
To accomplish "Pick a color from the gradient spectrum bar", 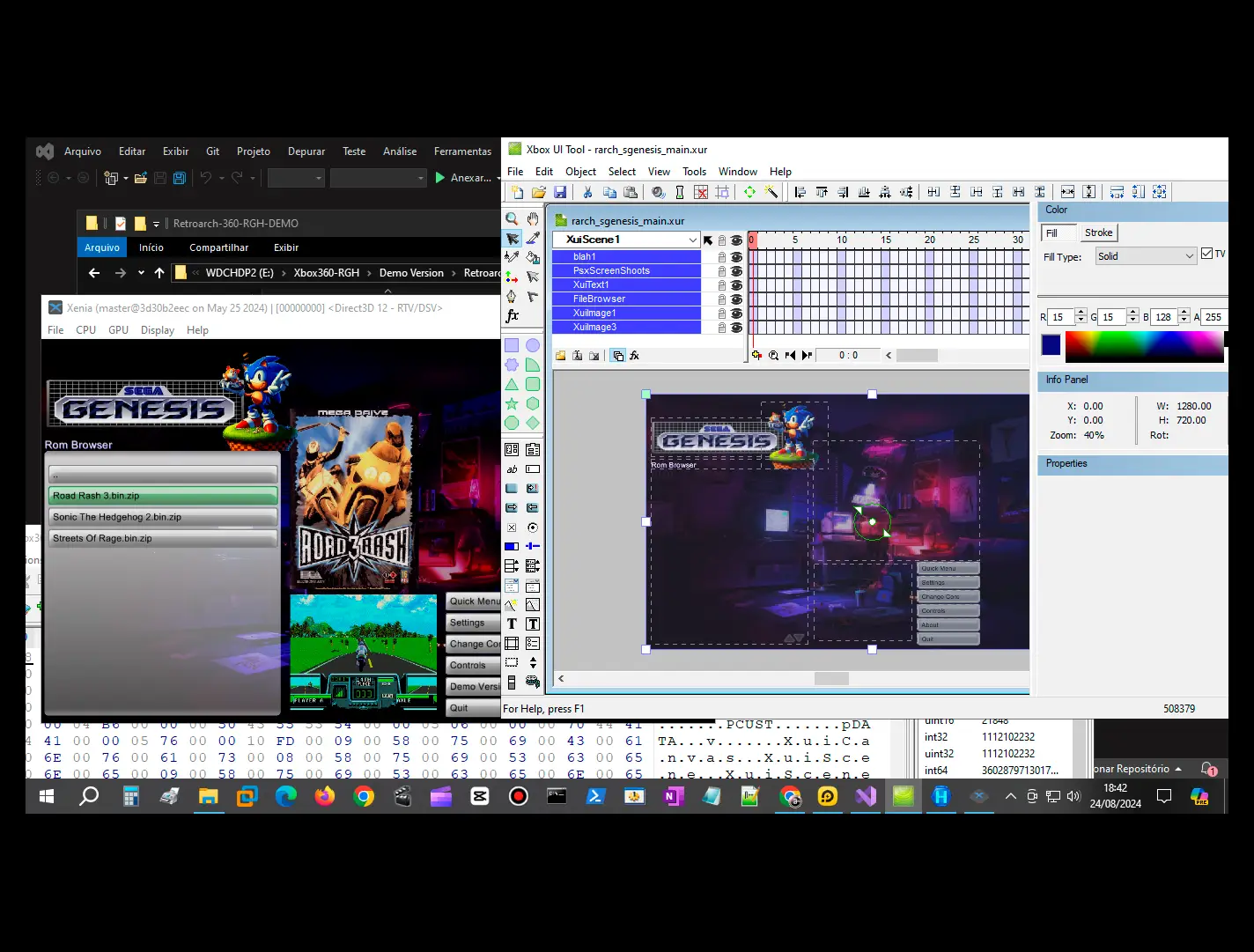I will coord(1145,345).
